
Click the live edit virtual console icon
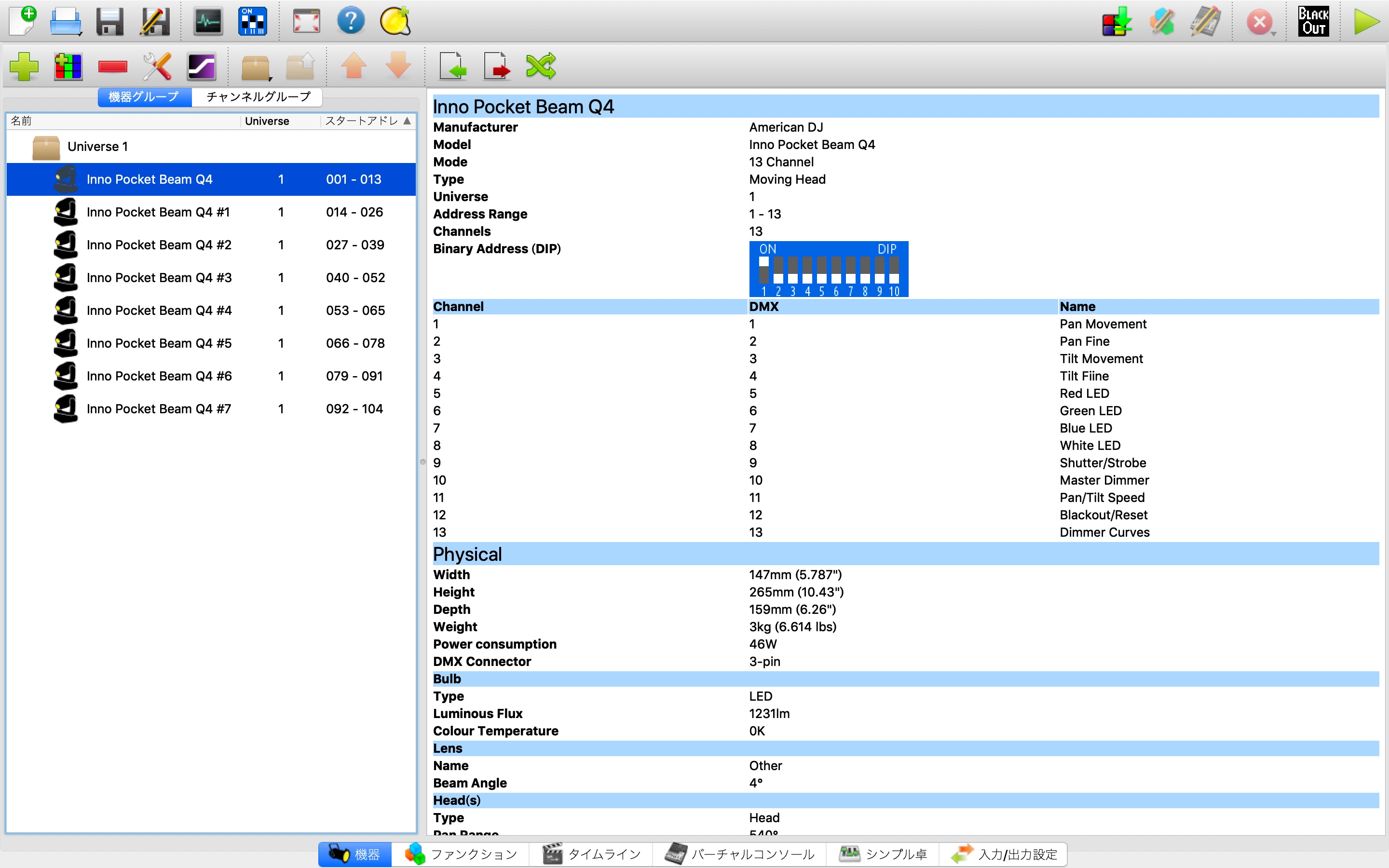point(1205,22)
